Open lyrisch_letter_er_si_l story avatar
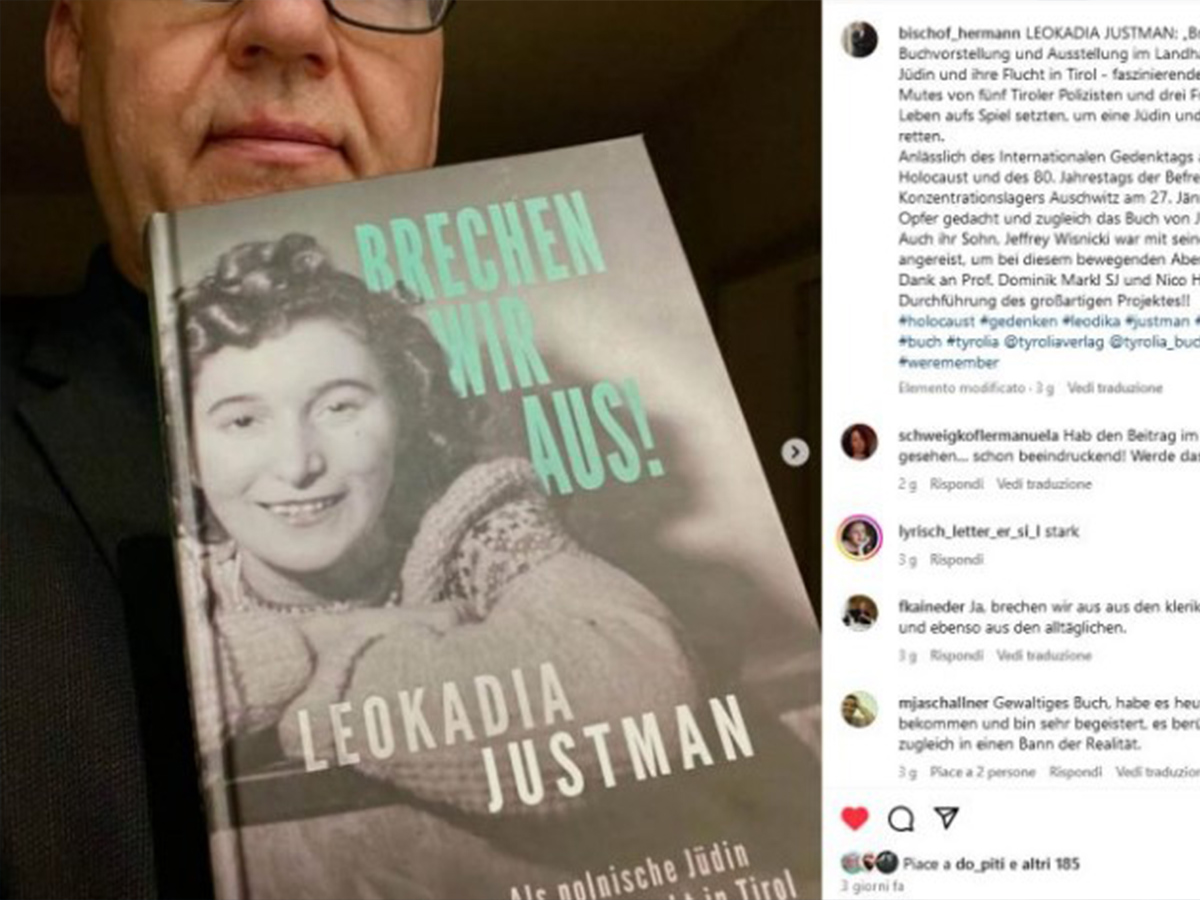 click(859, 537)
